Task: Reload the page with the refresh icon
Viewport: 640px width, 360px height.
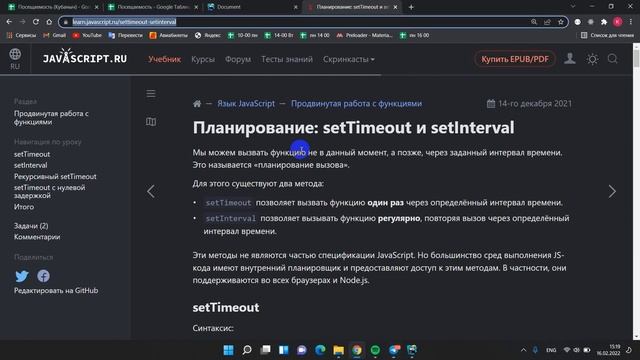Action: pos(36,22)
